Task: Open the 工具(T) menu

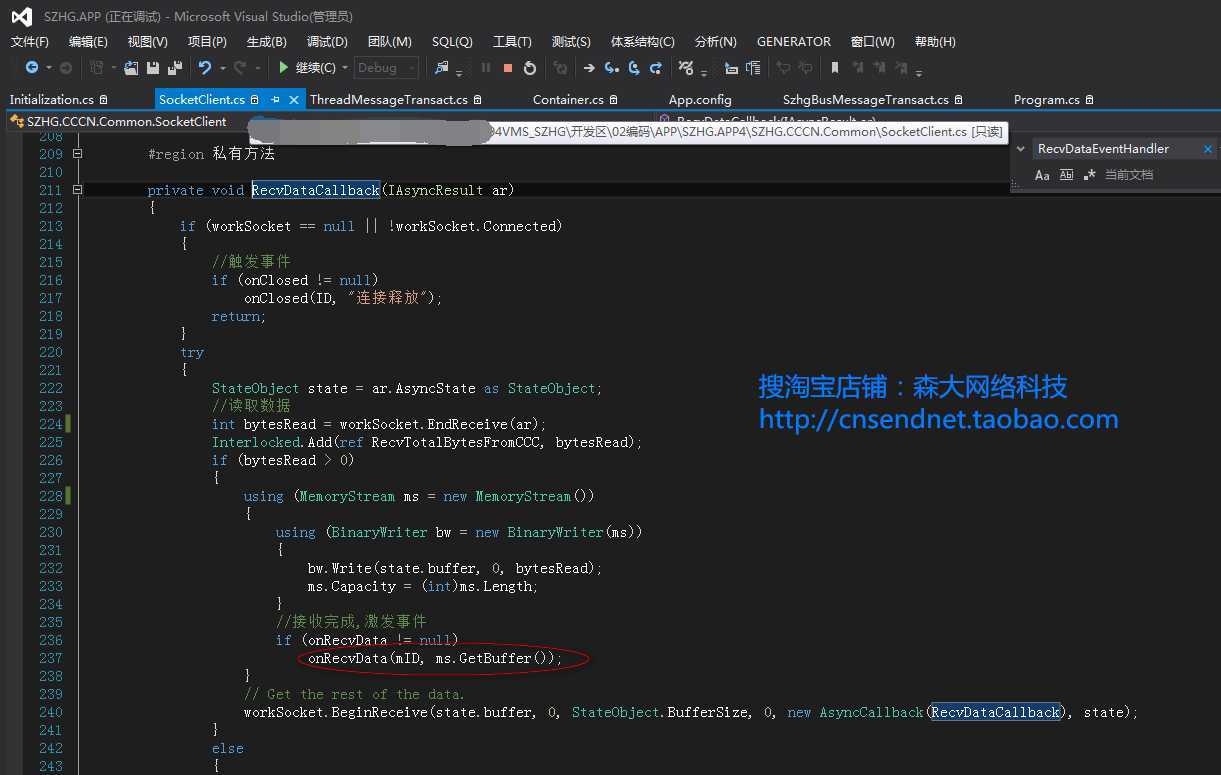Action: pos(512,41)
